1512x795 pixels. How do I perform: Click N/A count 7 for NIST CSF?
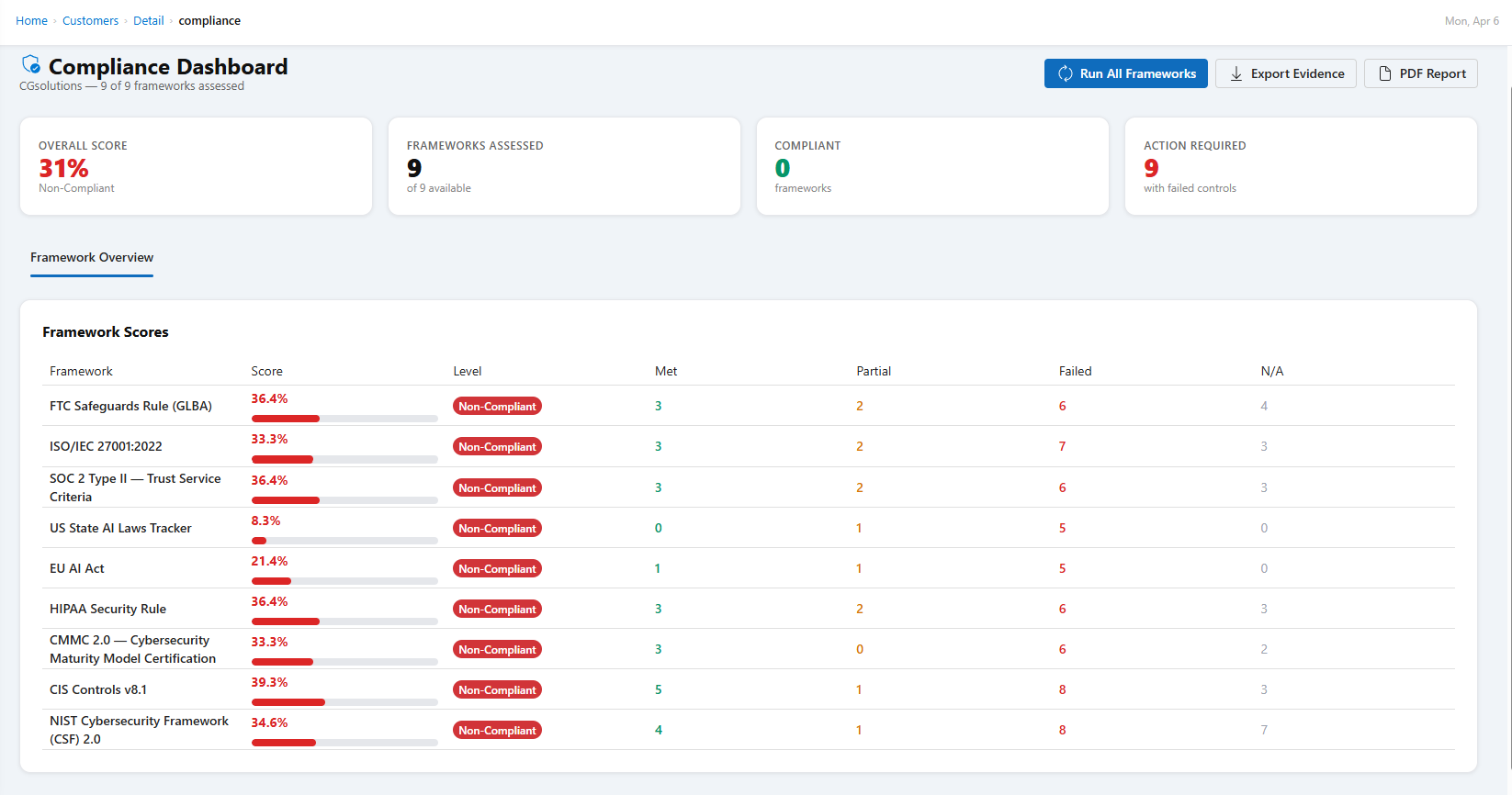[x=1264, y=730]
